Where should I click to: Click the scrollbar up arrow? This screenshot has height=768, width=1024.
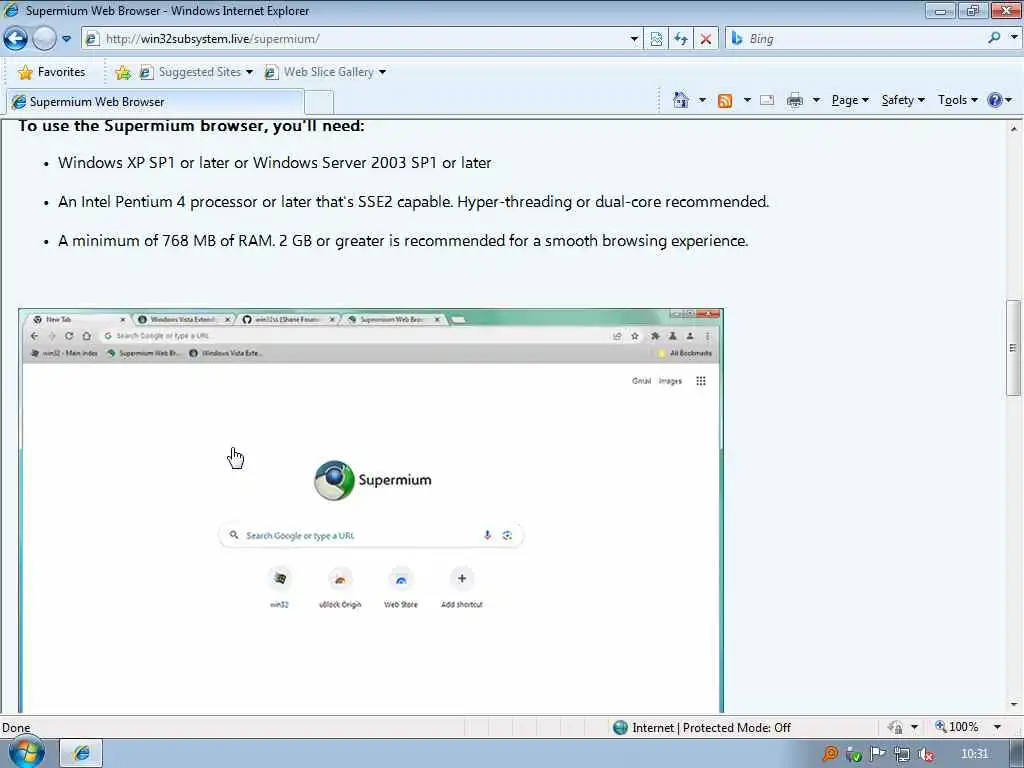tap(1014, 129)
